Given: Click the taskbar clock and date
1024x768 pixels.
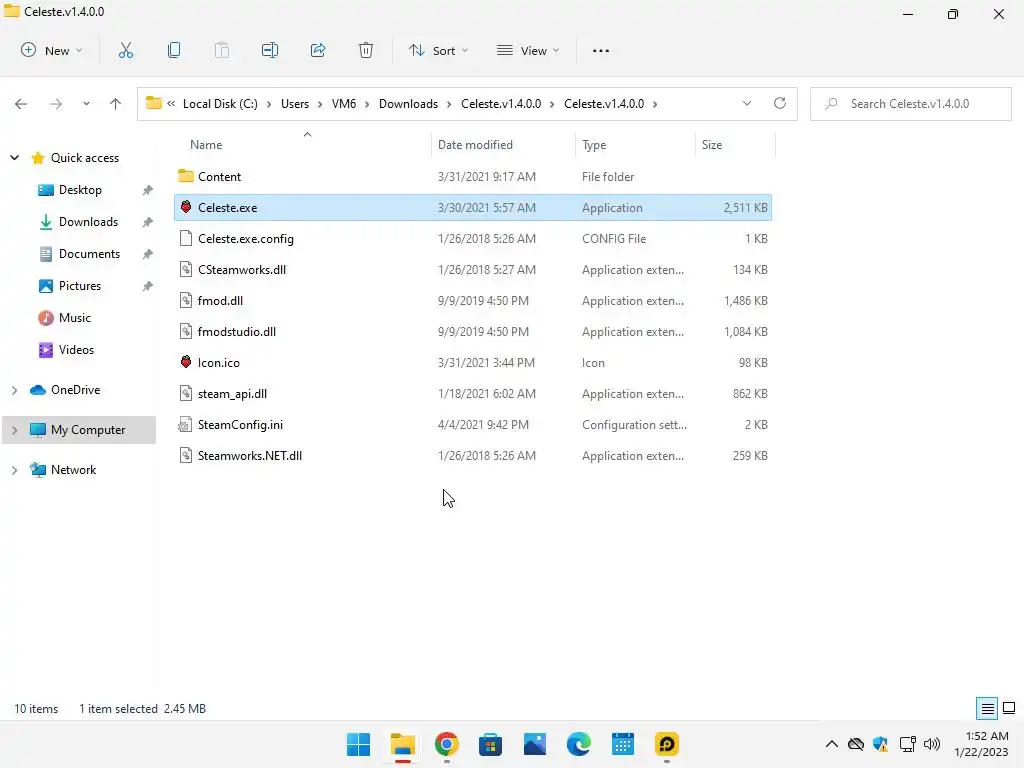Looking at the screenshot, I should (982, 744).
